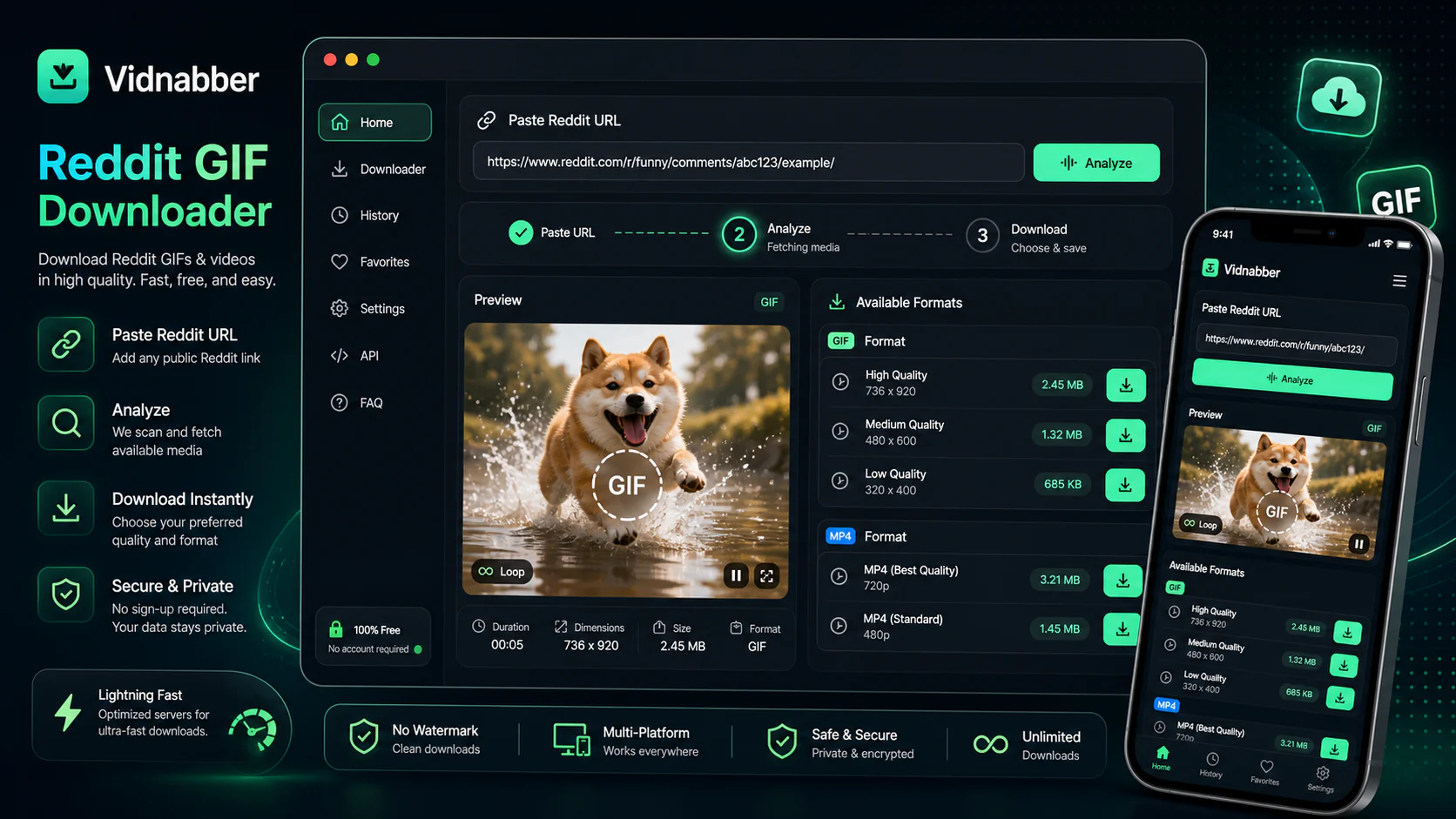The height and width of the screenshot is (819, 1456).
Task: Click the green GIF Format badge
Action: (x=840, y=341)
